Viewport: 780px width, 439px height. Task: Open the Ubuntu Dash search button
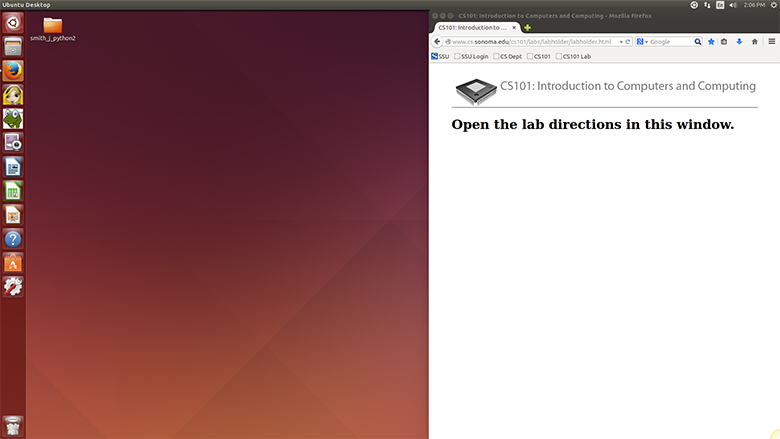(x=13, y=23)
